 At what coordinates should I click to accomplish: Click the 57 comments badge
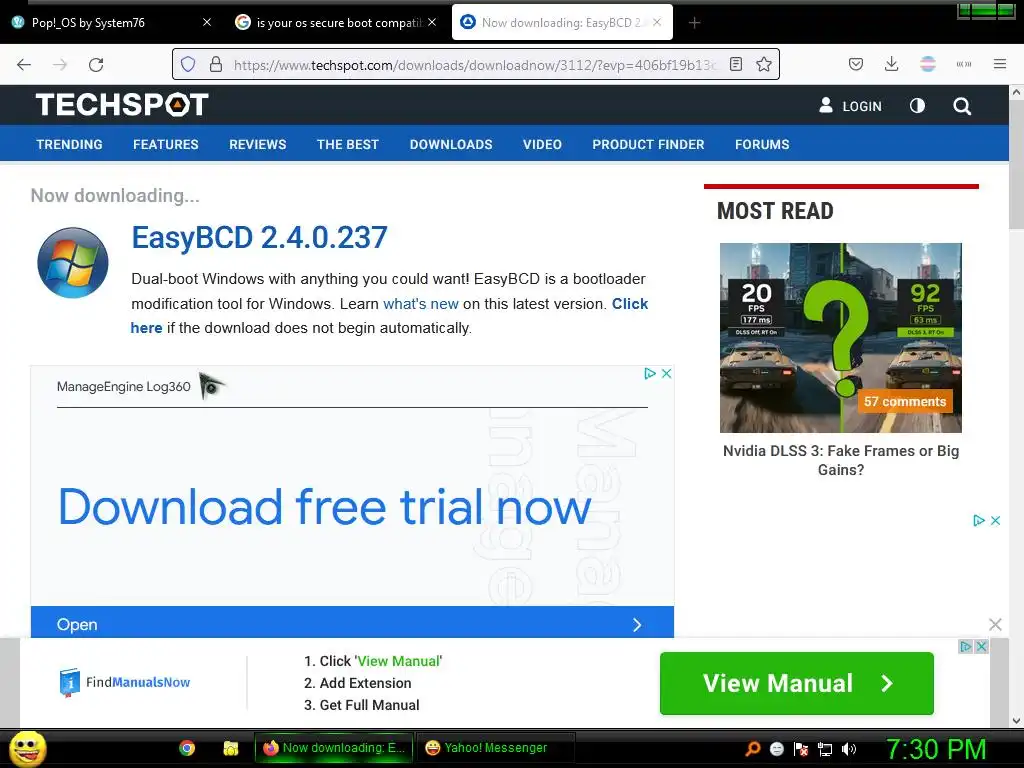coord(904,402)
